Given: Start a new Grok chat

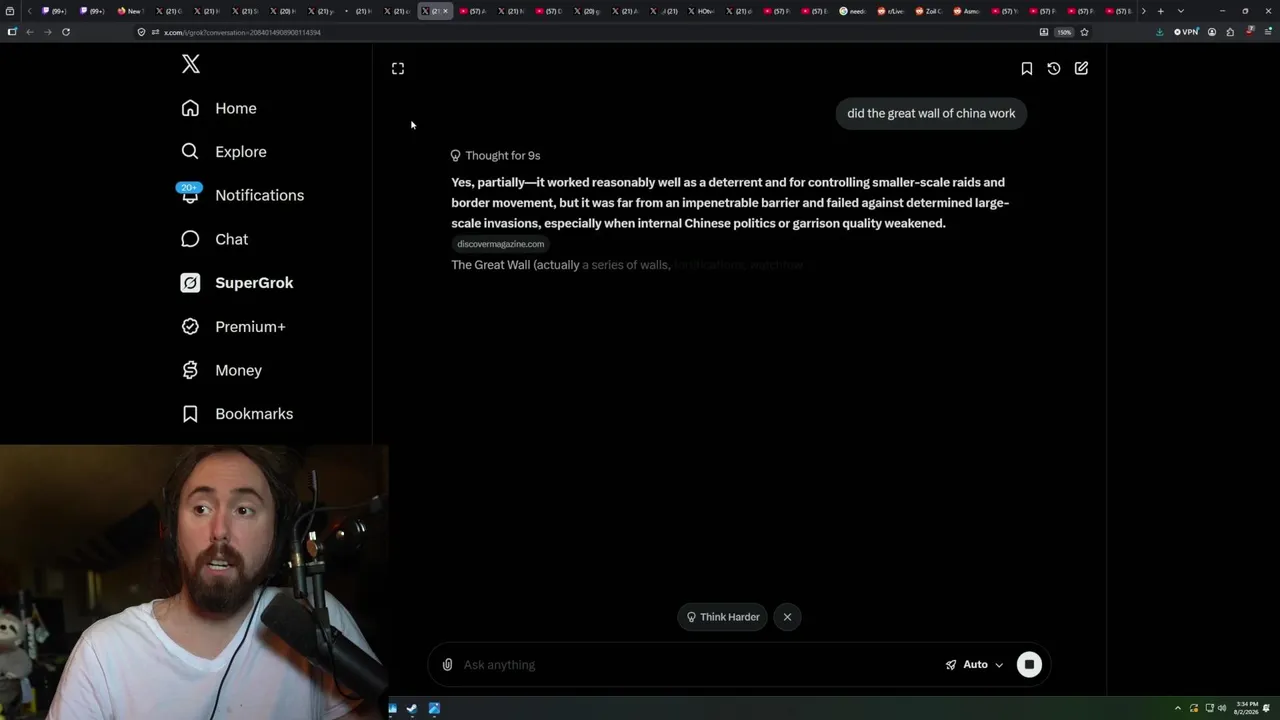Looking at the screenshot, I should pyautogui.click(x=1081, y=68).
